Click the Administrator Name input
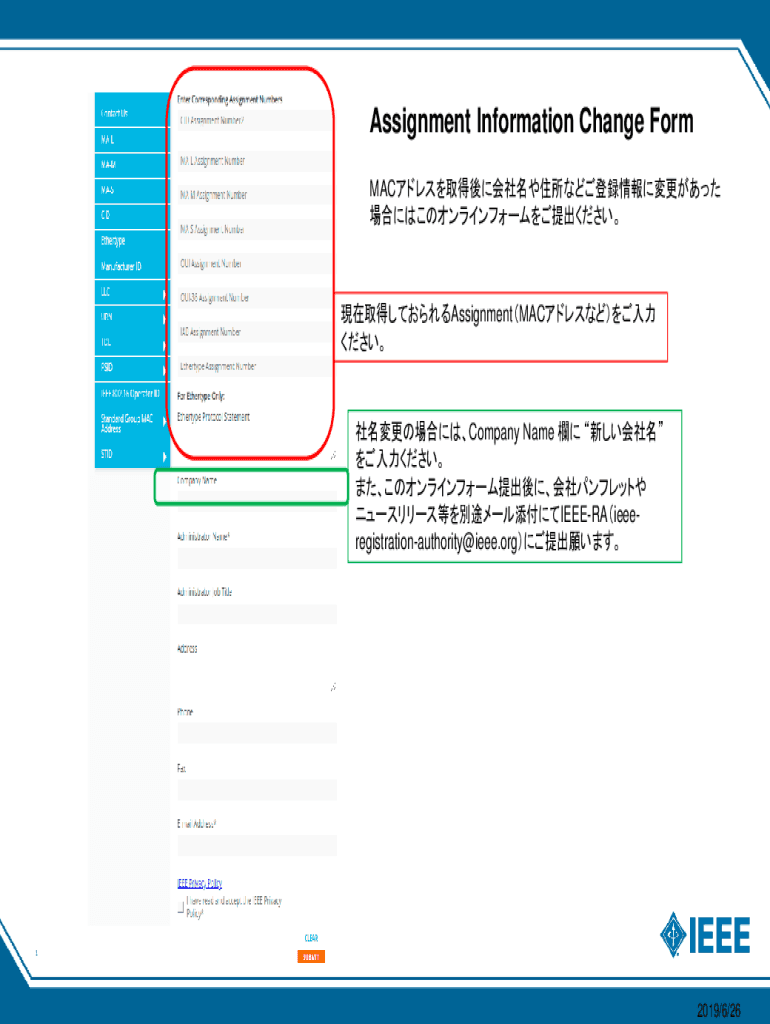770x1024 pixels. (x=257, y=558)
